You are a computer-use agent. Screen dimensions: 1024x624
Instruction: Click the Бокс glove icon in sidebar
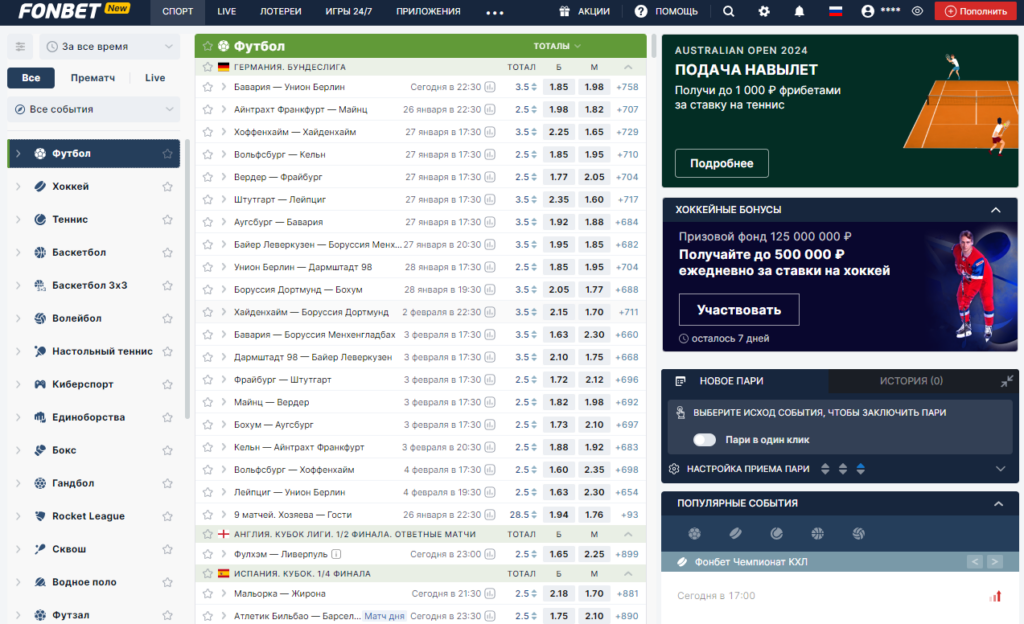coord(40,450)
